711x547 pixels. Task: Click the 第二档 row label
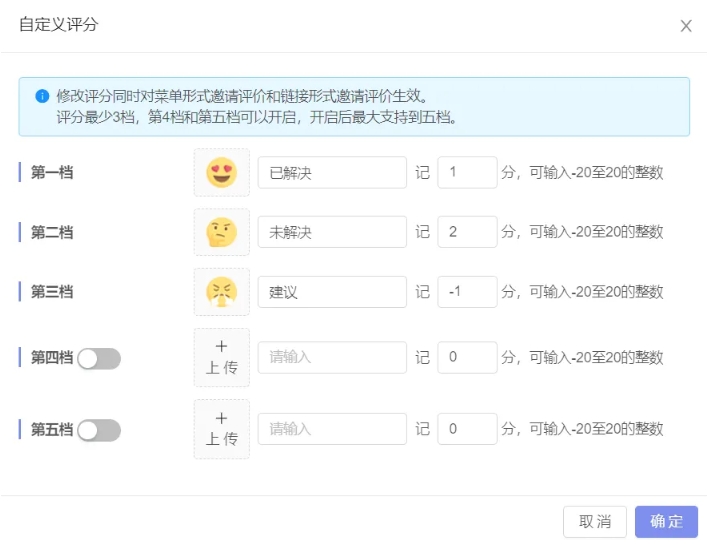coord(52,232)
